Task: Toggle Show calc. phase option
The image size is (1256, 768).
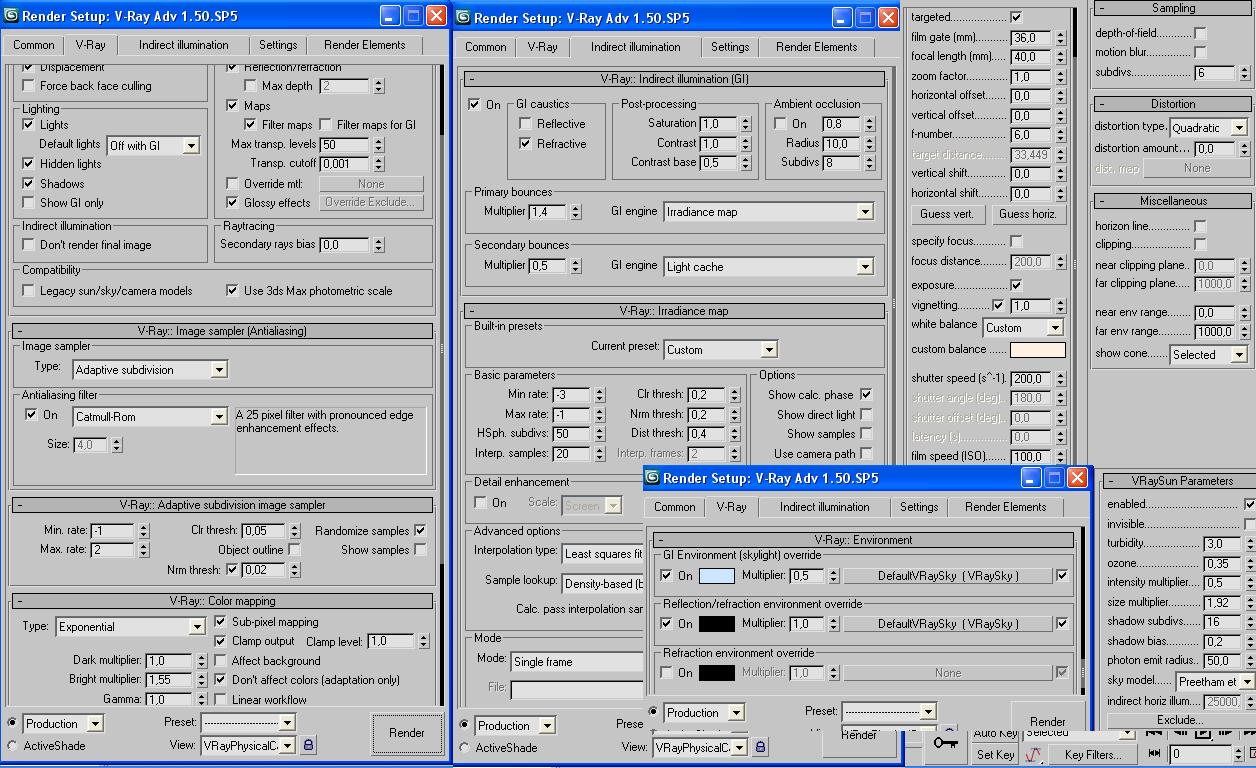Action: (866, 394)
